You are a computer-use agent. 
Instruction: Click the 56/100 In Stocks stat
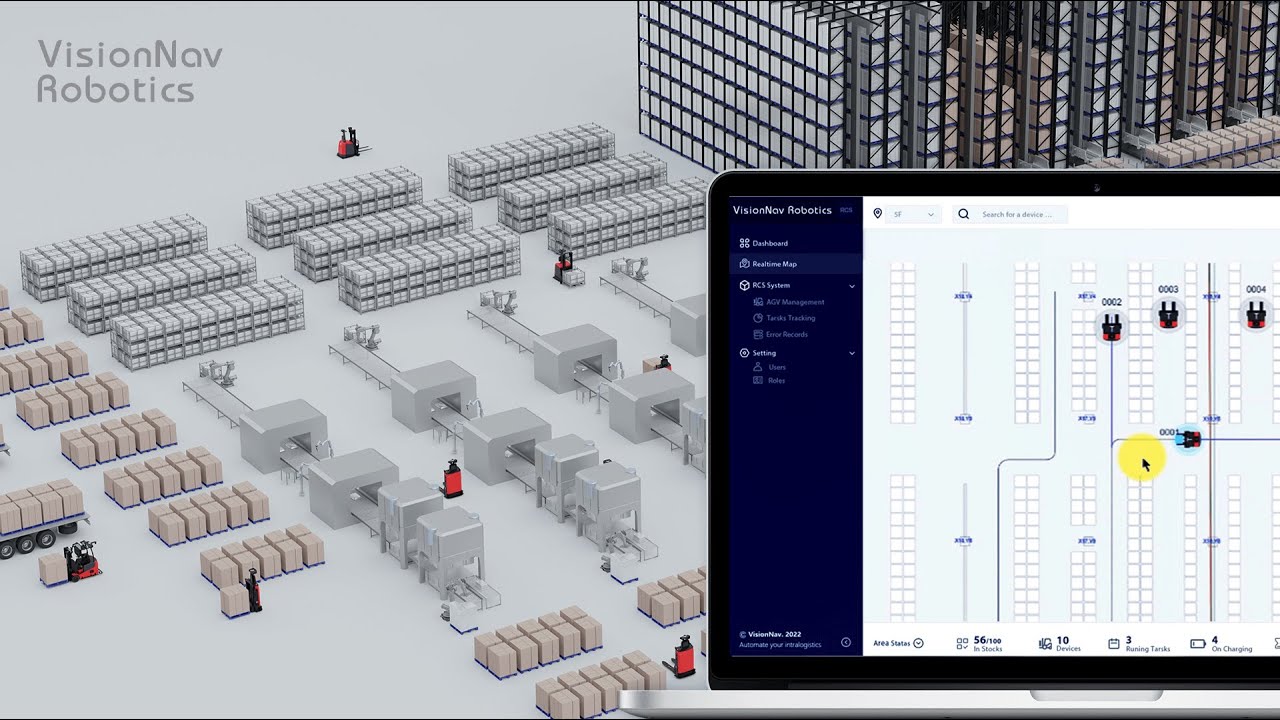click(988, 644)
